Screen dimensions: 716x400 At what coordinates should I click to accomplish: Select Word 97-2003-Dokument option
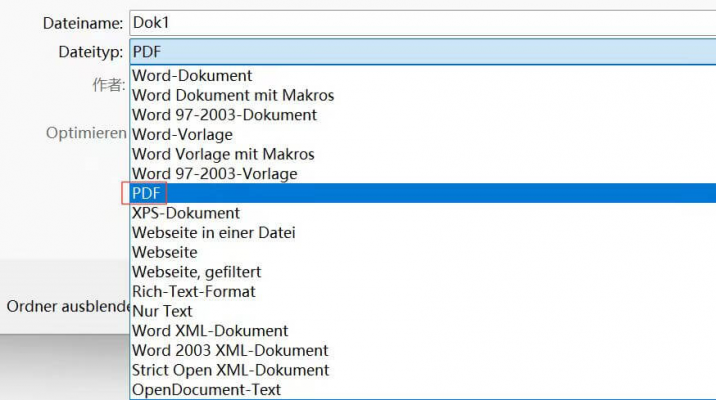click(x=224, y=115)
